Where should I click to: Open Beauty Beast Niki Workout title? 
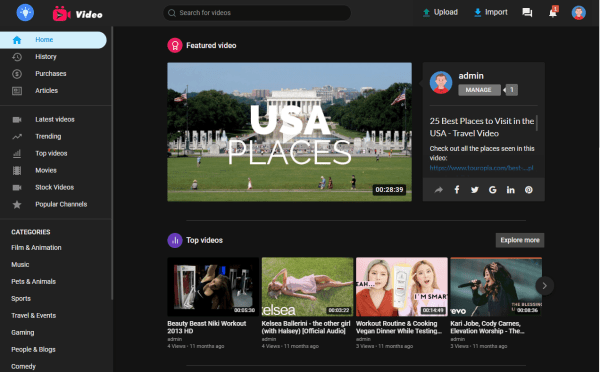pos(207,327)
